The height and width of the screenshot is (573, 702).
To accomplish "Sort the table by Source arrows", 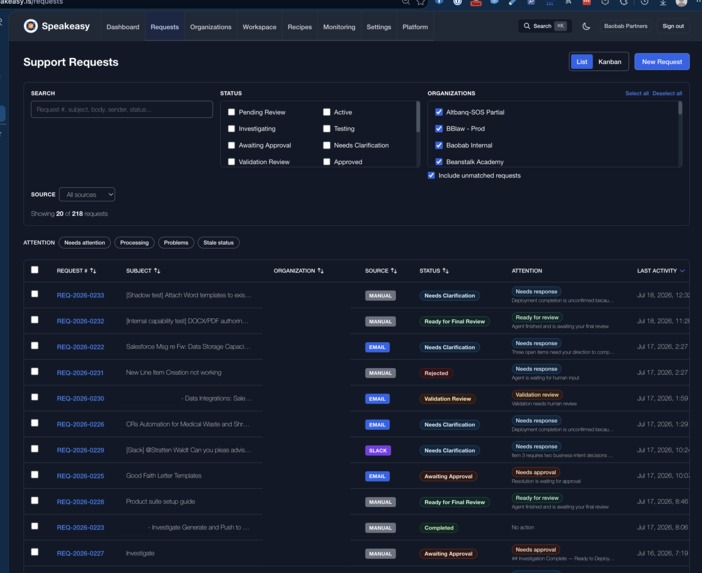I will (394, 271).
